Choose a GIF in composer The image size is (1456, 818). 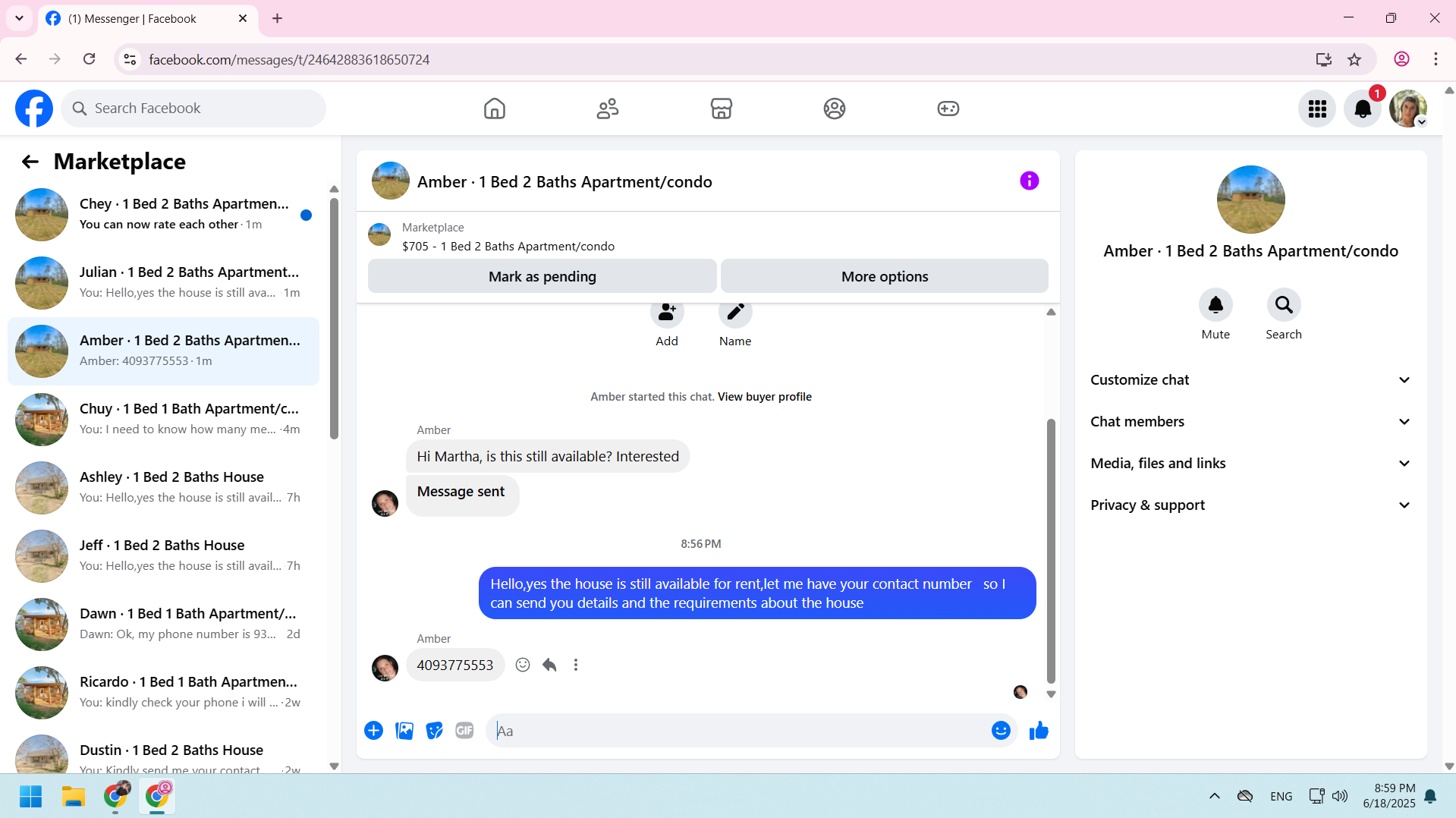pyautogui.click(x=464, y=731)
